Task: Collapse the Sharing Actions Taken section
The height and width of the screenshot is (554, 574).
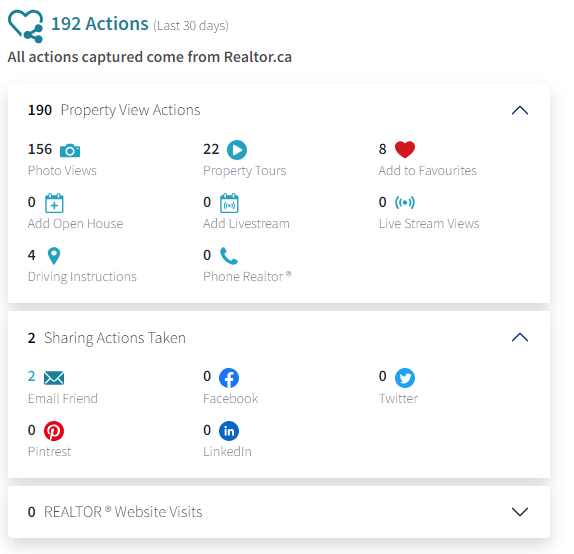Action: tap(520, 337)
